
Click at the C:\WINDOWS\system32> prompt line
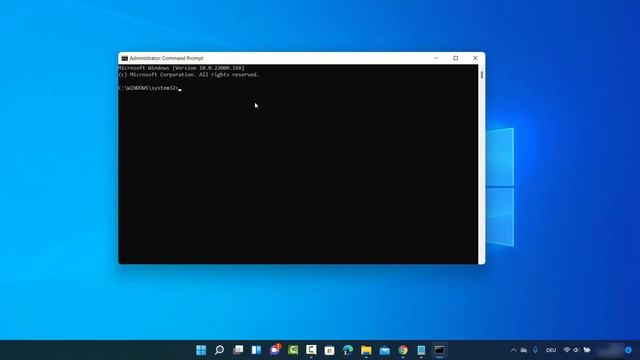(x=149, y=88)
